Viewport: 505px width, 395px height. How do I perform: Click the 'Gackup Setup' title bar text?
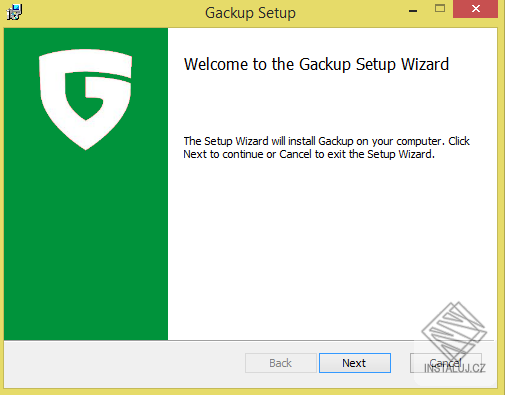[250, 13]
